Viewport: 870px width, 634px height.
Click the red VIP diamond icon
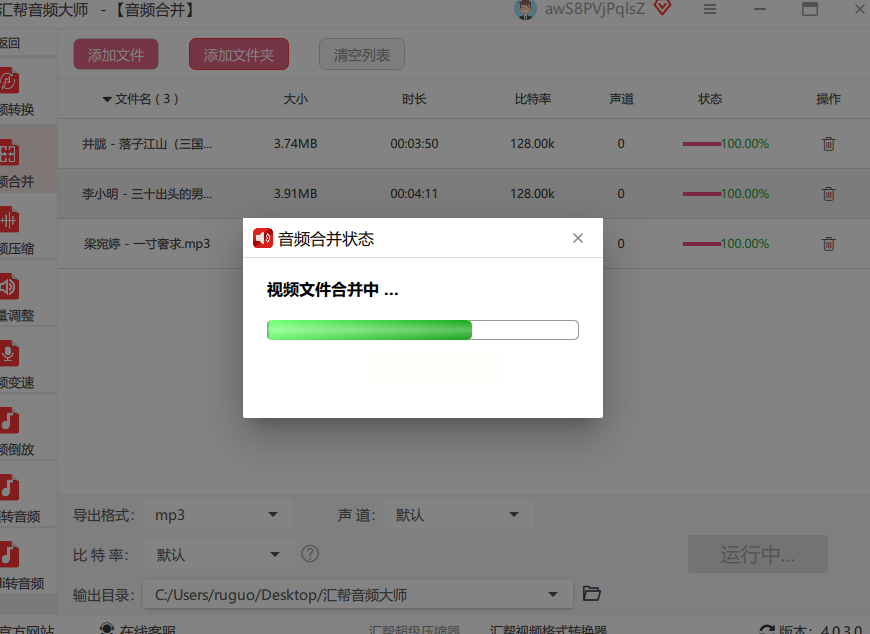coord(662,8)
